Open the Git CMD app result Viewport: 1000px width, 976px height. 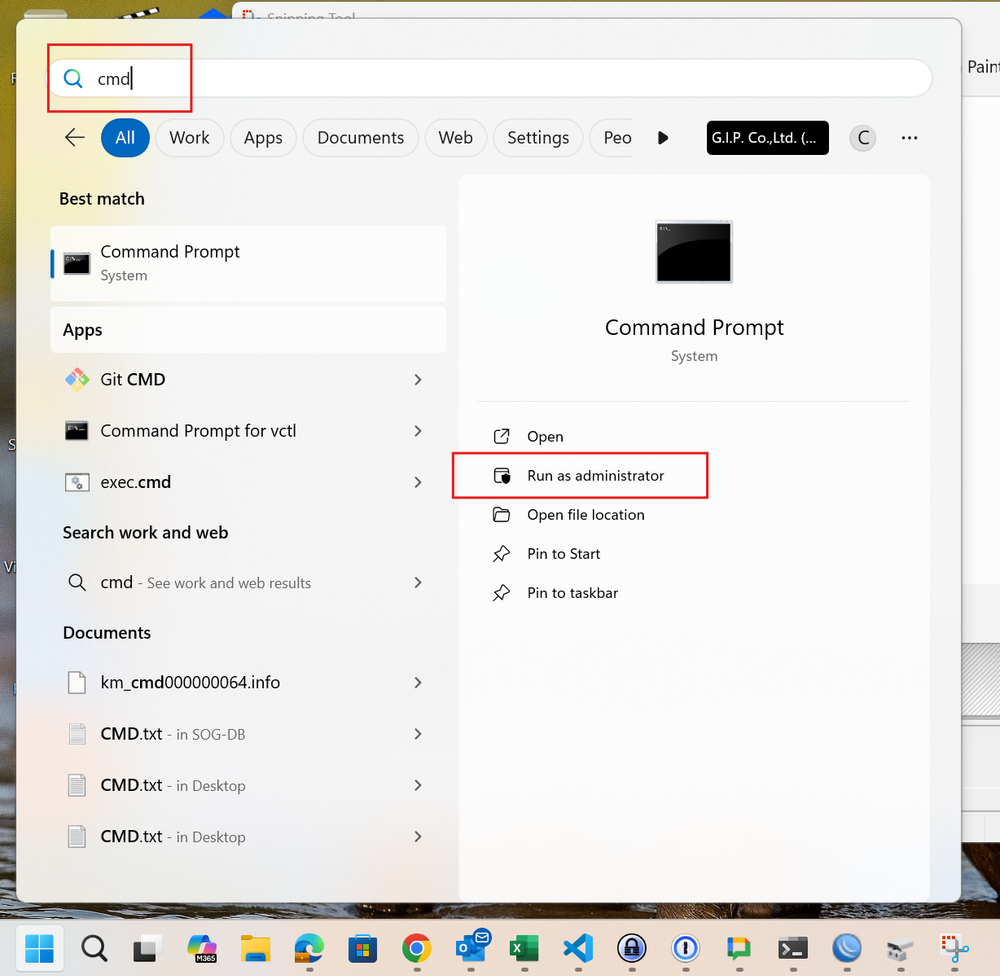pyautogui.click(x=246, y=380)
